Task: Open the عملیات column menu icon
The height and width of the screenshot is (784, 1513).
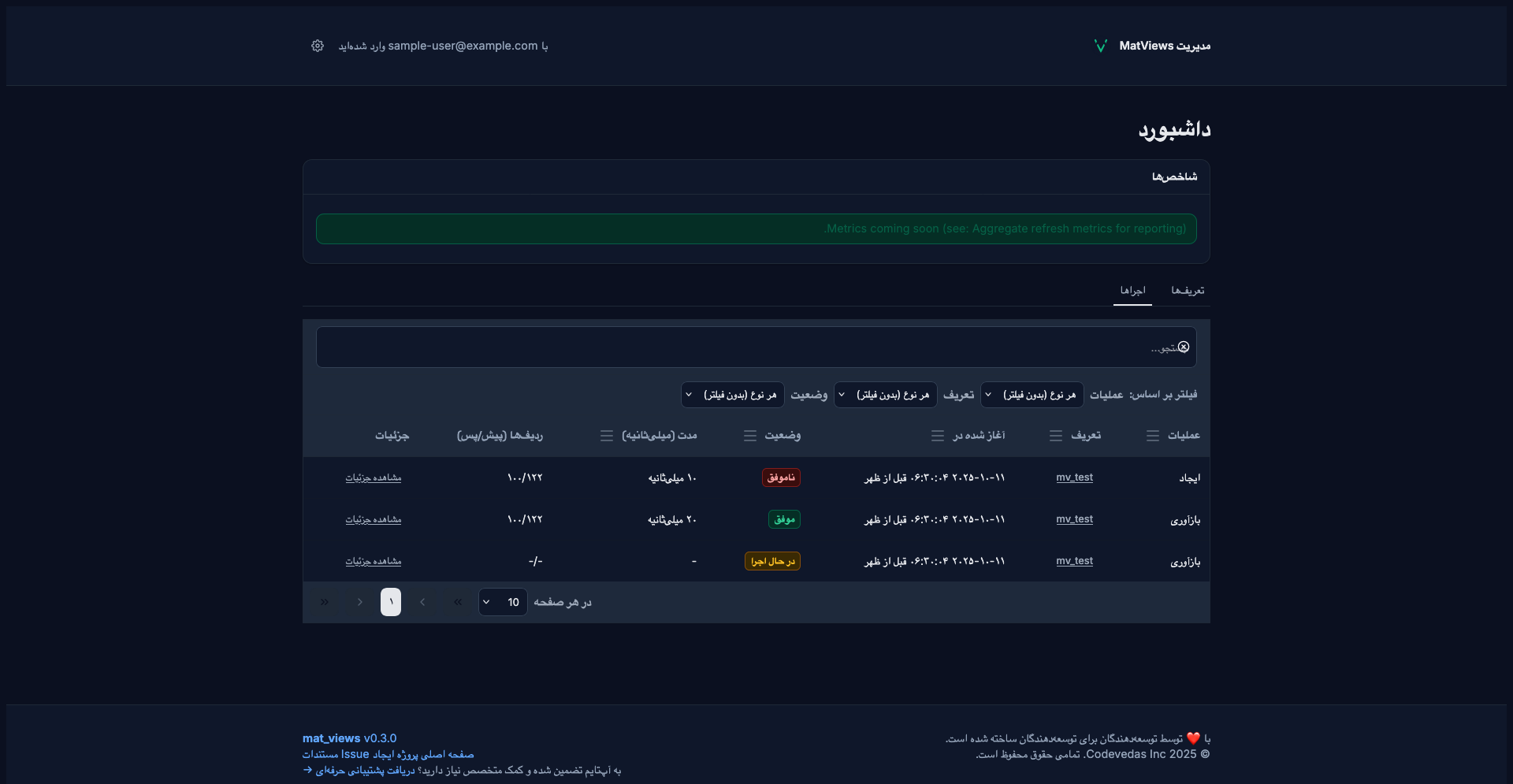Action: (x=1152, y=436)
